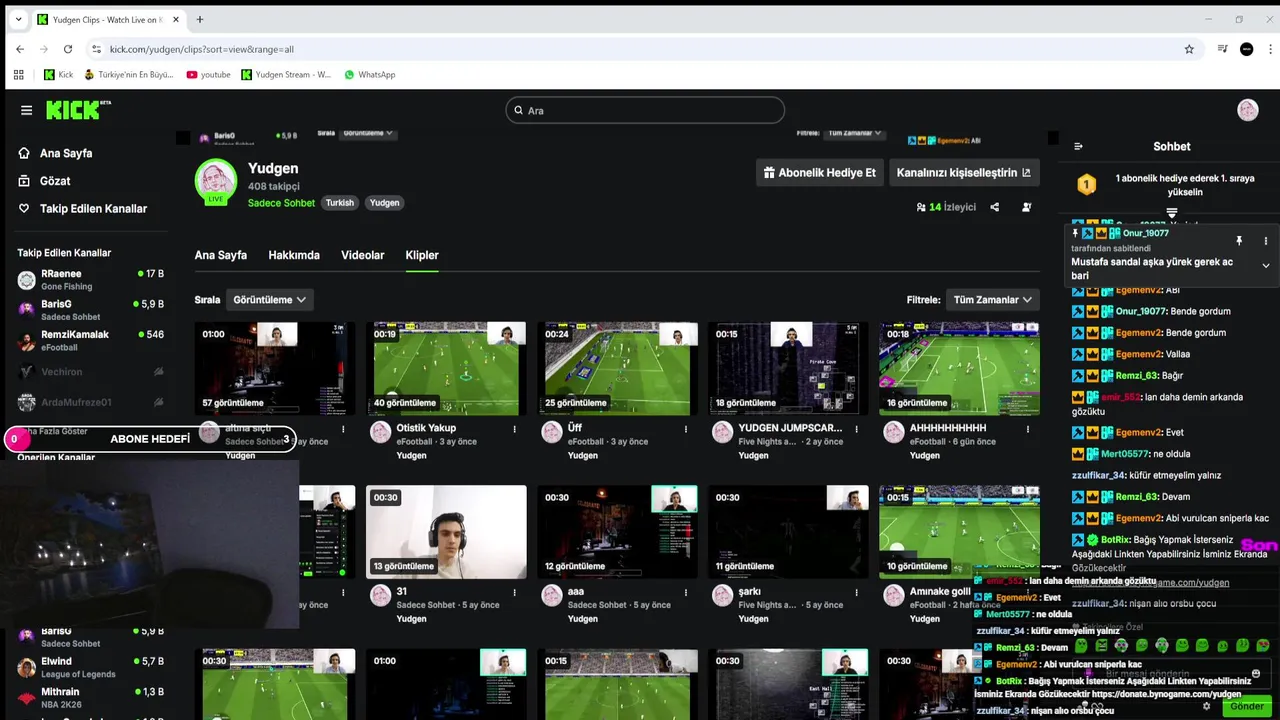The height and width of the screenshot is (720, 1280).
Task: Switch to the Videolar tab
Action: (363, 255)
